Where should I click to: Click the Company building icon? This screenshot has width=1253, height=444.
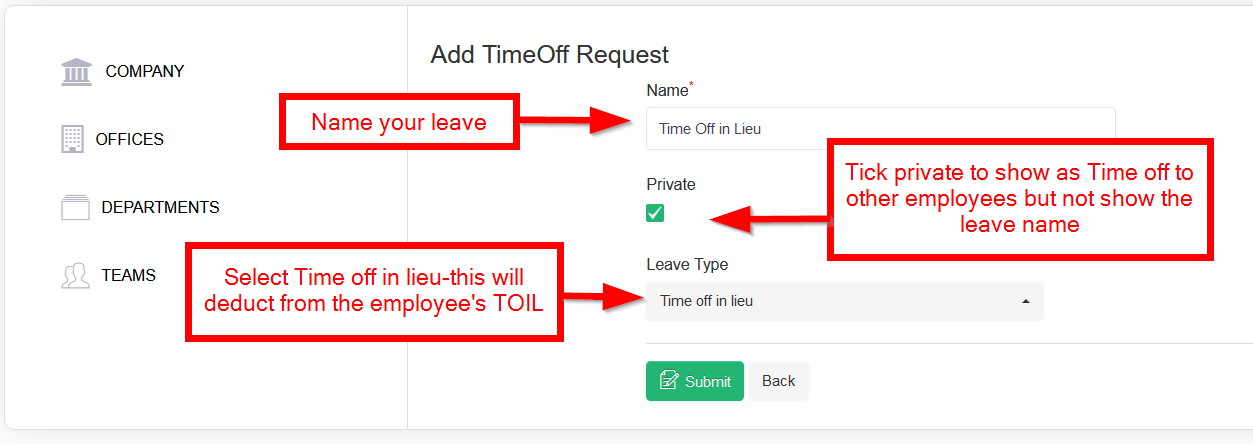76,72
